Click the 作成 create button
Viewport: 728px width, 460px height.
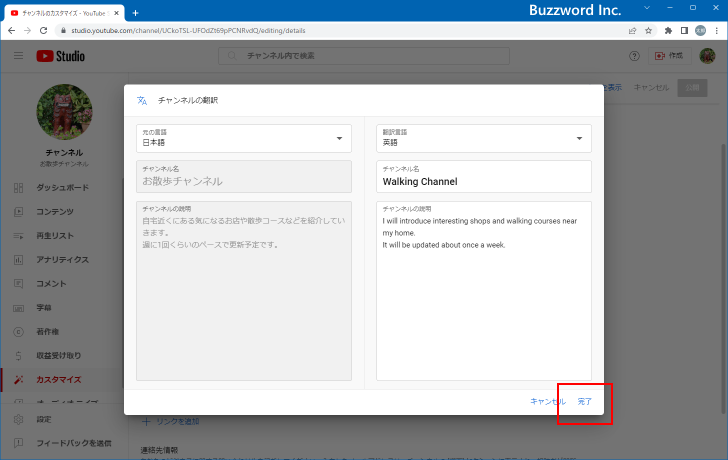(670, 56)
